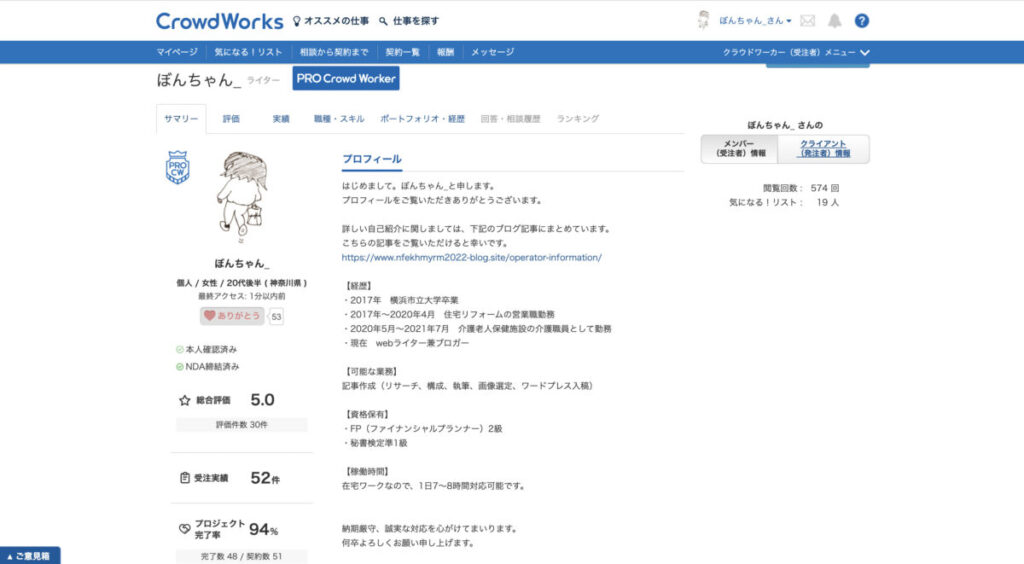1024x564 pixels.
Task: Open 契約一覧 menu item
Action: (402, 52)
